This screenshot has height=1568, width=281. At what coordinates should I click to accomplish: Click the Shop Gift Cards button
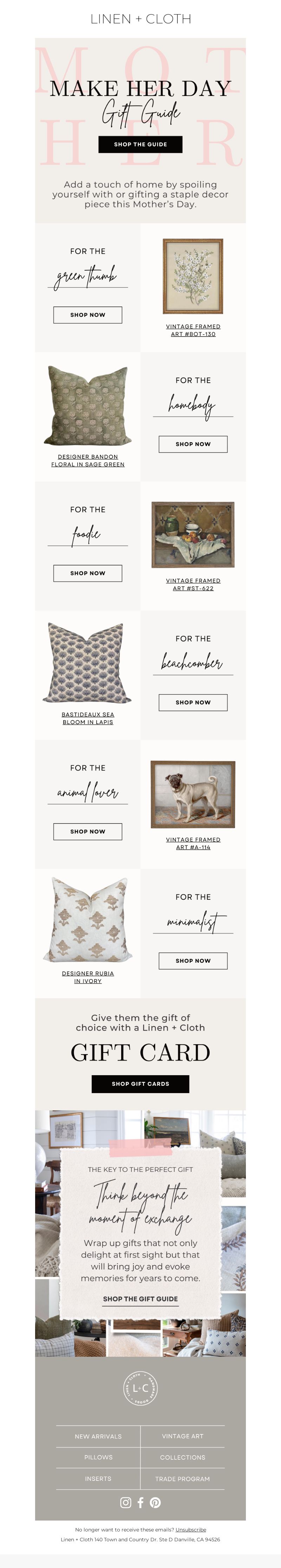[x=140, y=1084]
